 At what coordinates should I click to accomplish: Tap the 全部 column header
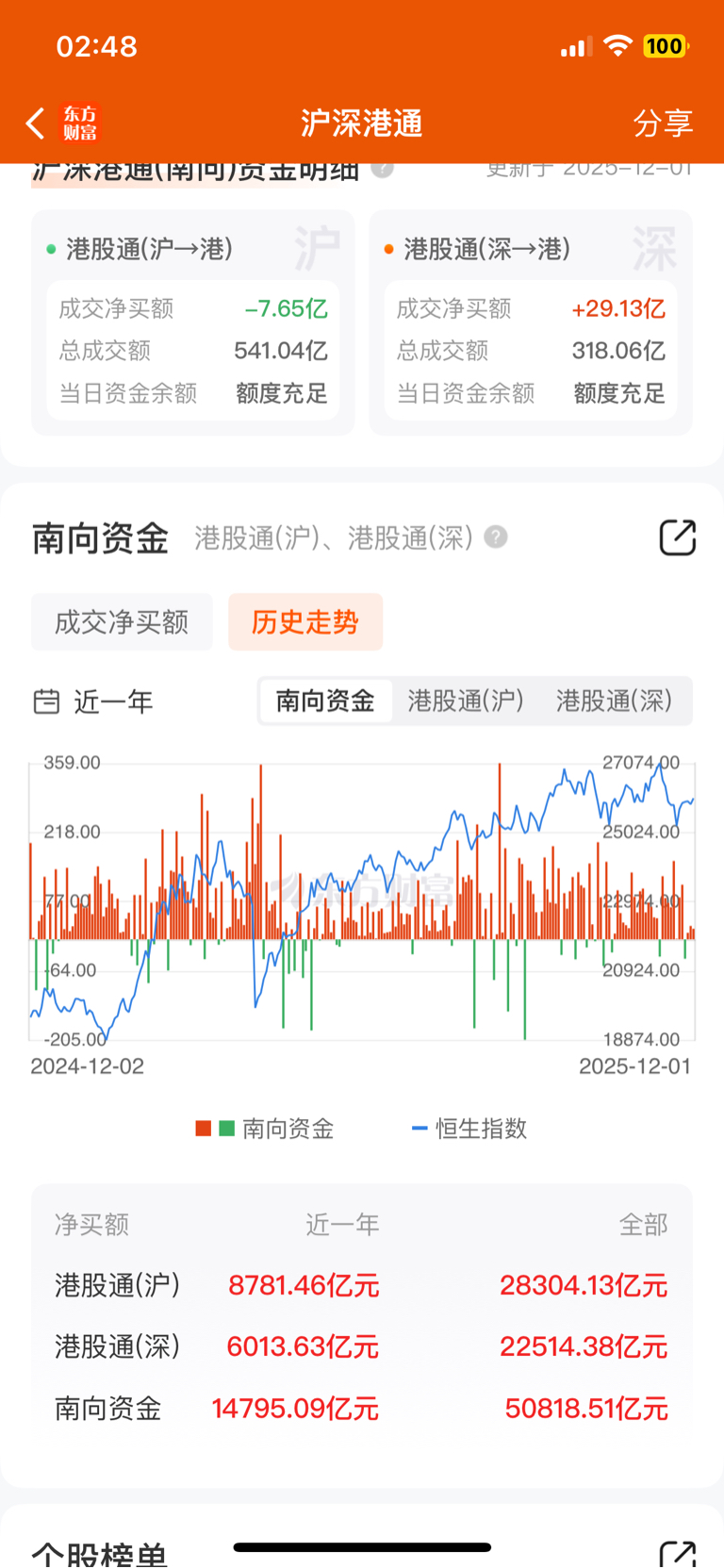click(x=643, y=1225)
